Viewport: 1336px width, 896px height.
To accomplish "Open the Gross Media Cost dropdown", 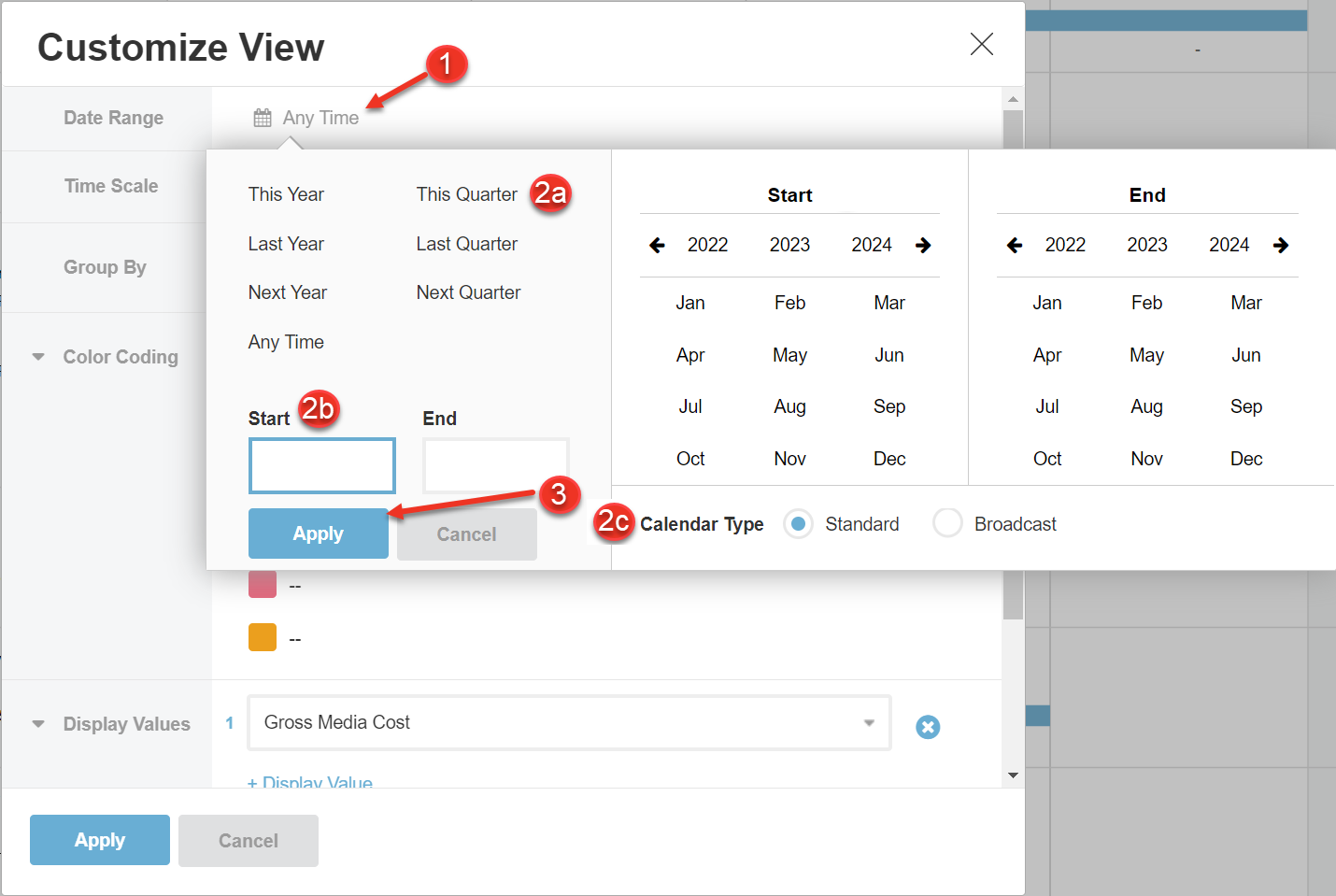I will [x=869, y=722].
